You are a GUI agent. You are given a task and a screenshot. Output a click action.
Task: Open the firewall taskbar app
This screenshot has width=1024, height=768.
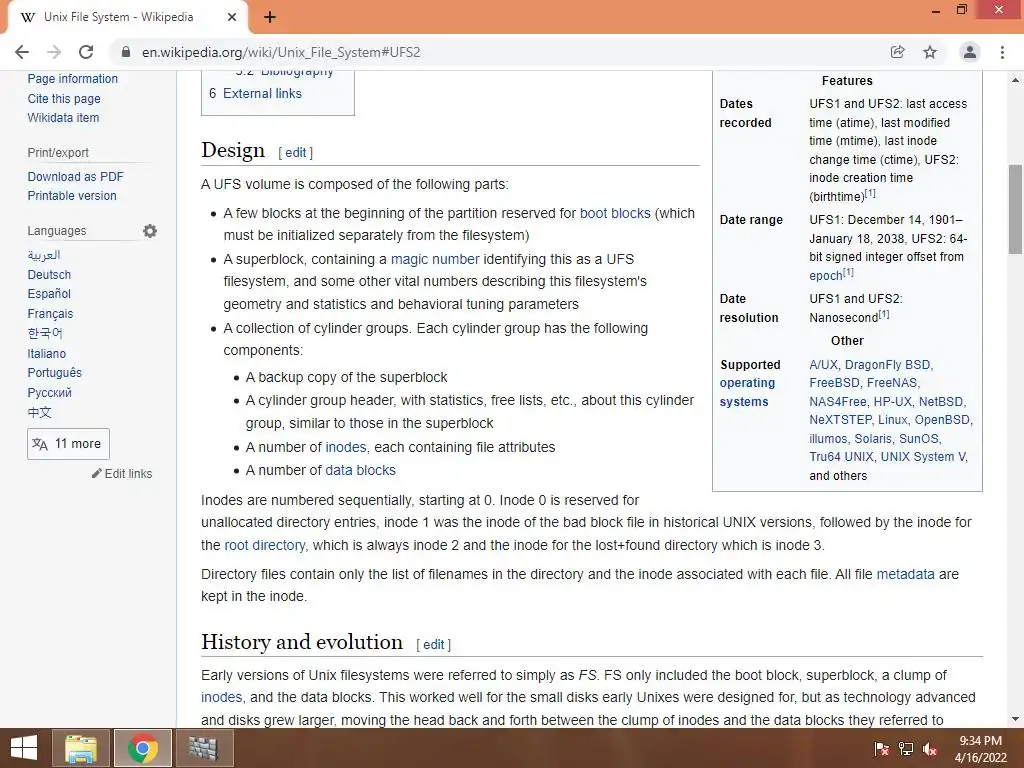point(204,748)
